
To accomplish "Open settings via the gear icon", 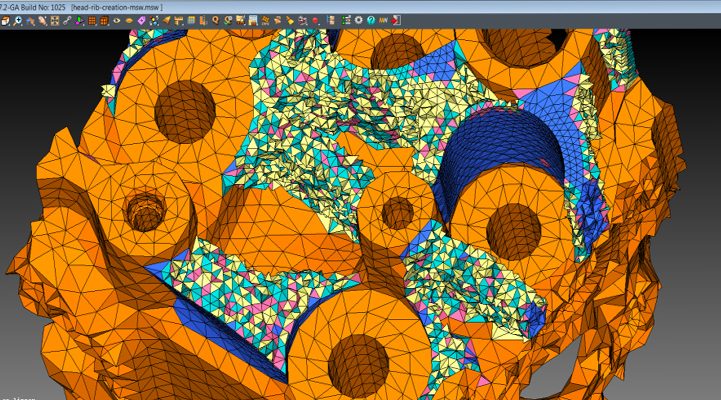I will coord(358,20).
